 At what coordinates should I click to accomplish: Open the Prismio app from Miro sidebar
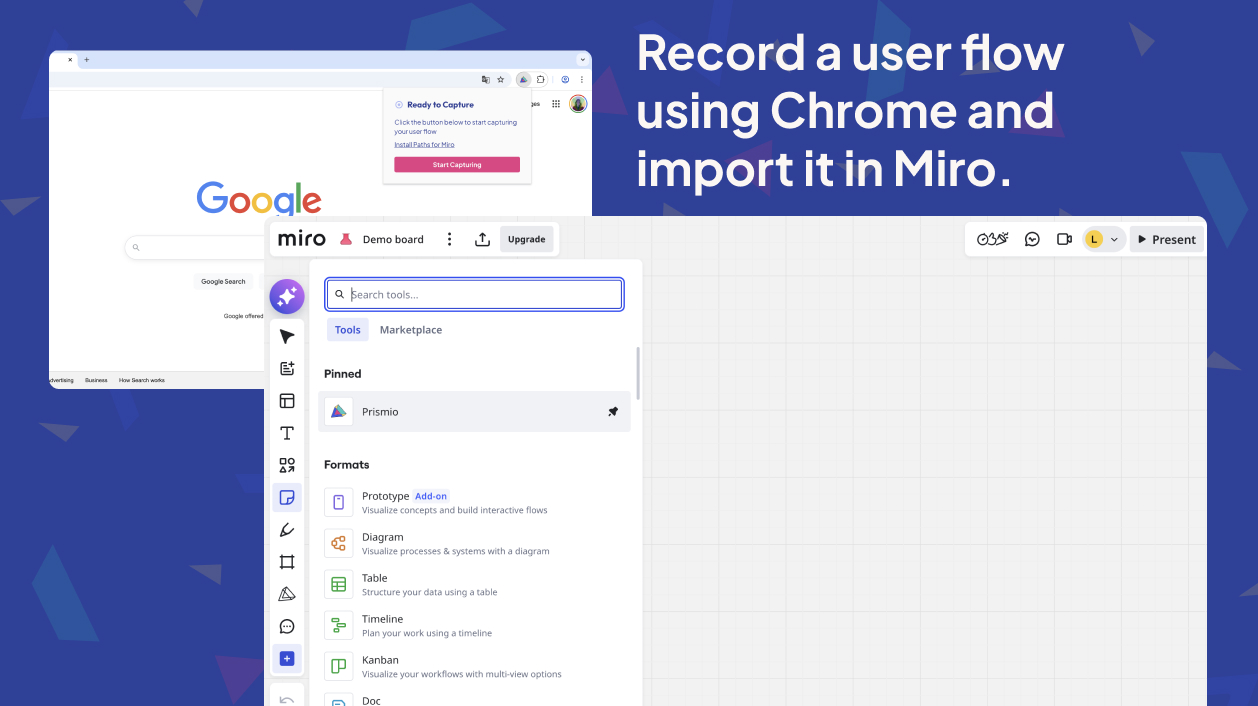click(287, 594)
